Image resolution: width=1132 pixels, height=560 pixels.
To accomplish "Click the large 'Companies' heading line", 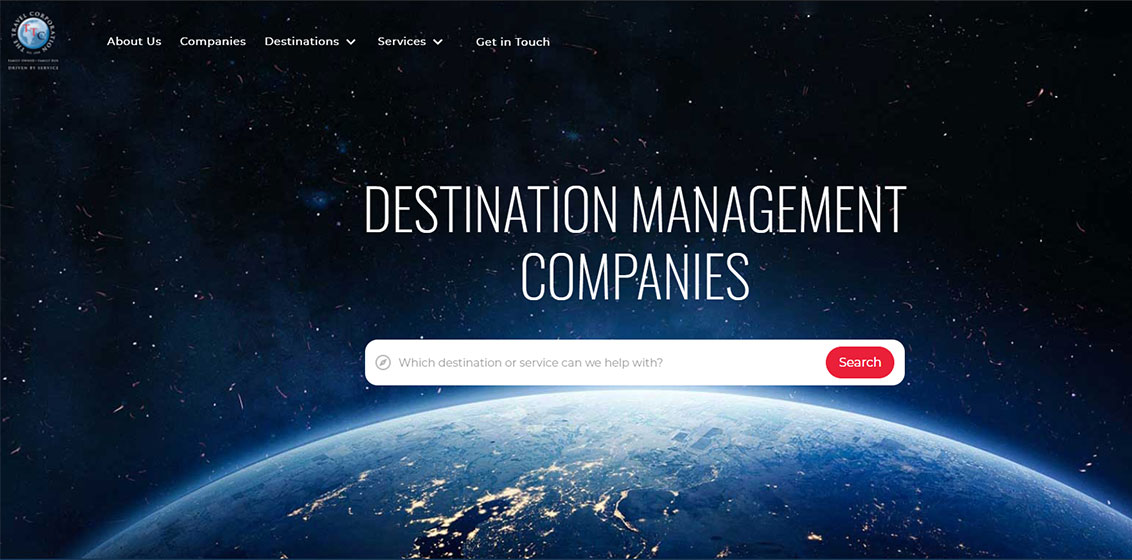I will click(635, 277).
